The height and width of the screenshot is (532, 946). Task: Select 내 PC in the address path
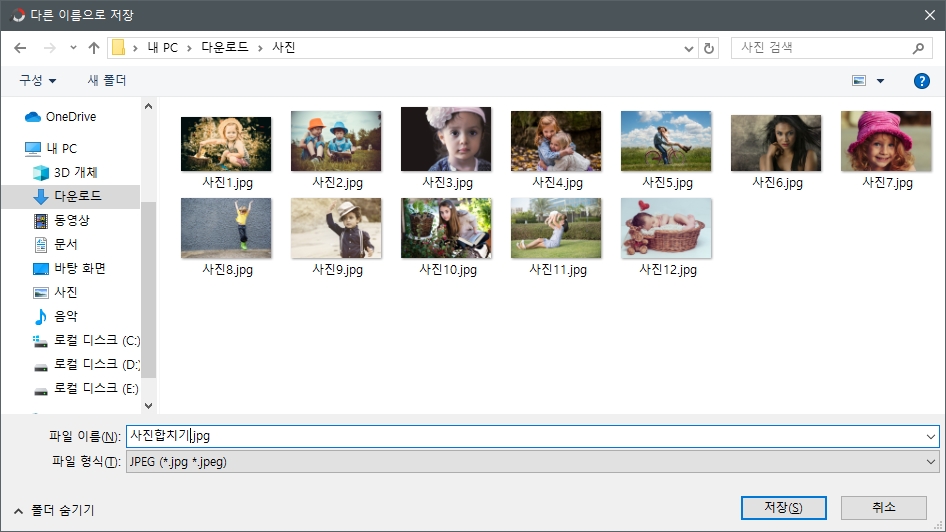pyautogui.click(x=163, y=48)
